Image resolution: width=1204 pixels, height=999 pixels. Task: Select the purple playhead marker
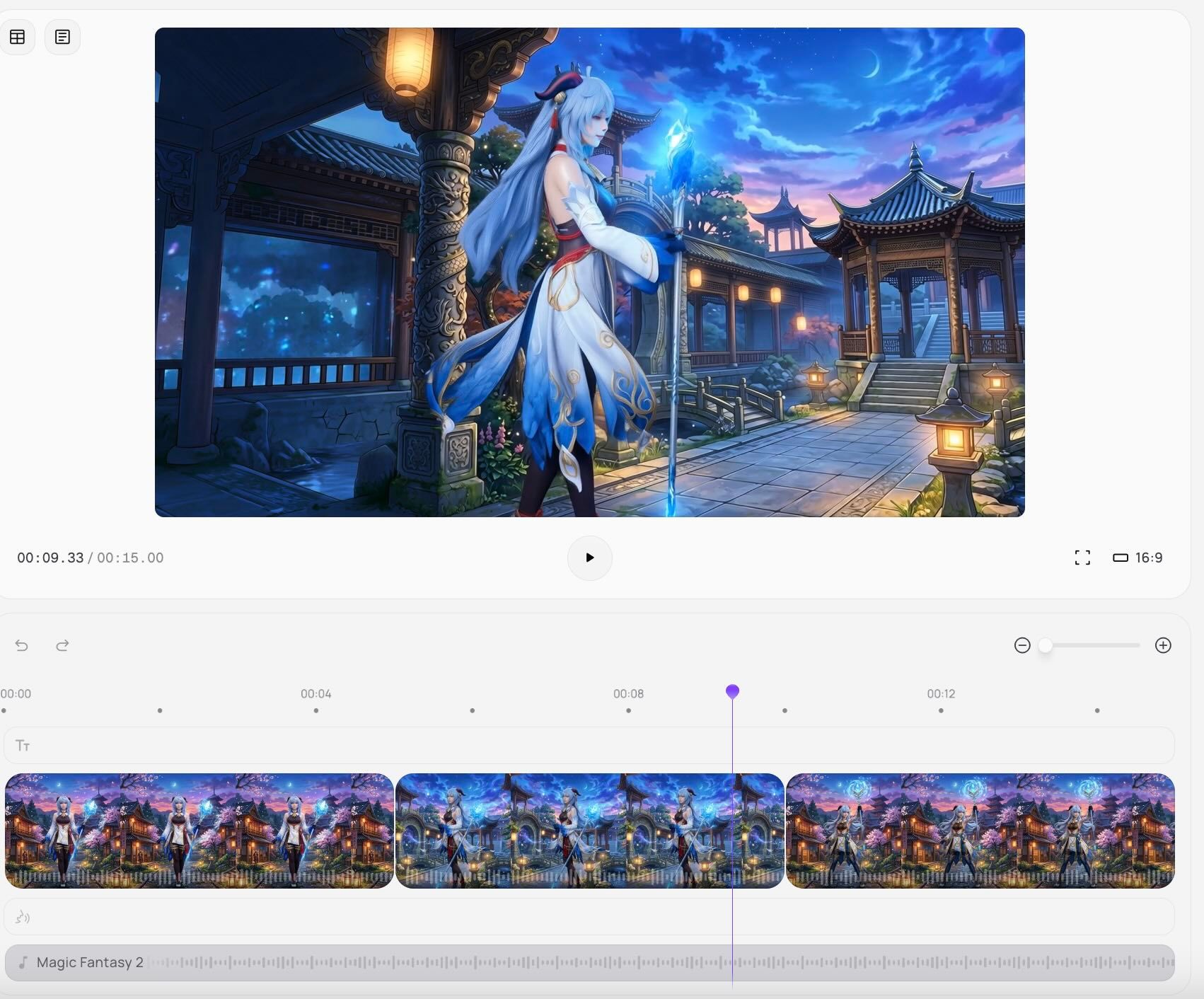(732, 691)
